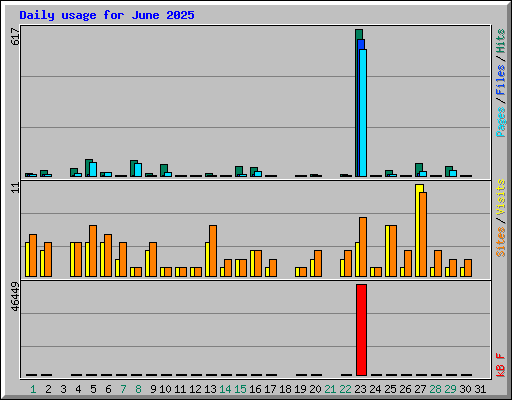Click the orange "Sites" legend label
Viewport: 512px width, 400px height.
click(501, 242)
